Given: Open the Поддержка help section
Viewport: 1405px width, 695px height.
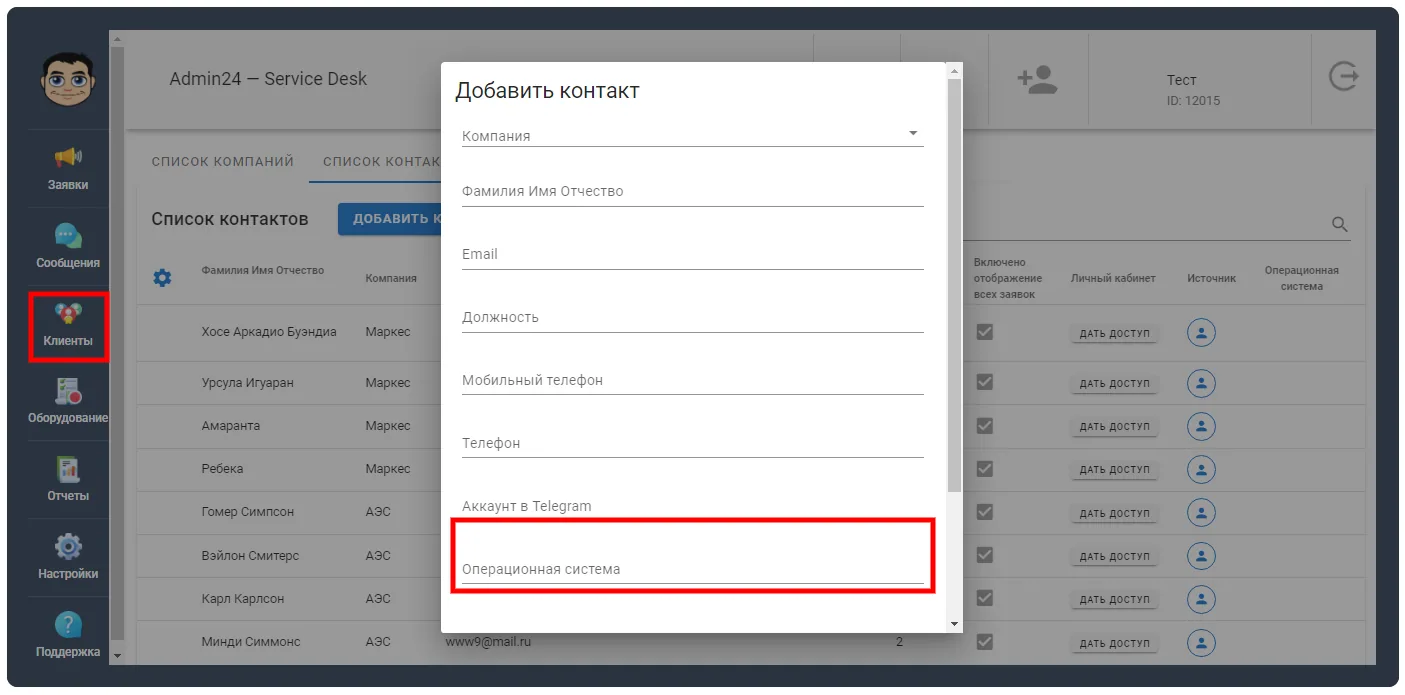Looking at the screenshot, I should coord(68,636).
